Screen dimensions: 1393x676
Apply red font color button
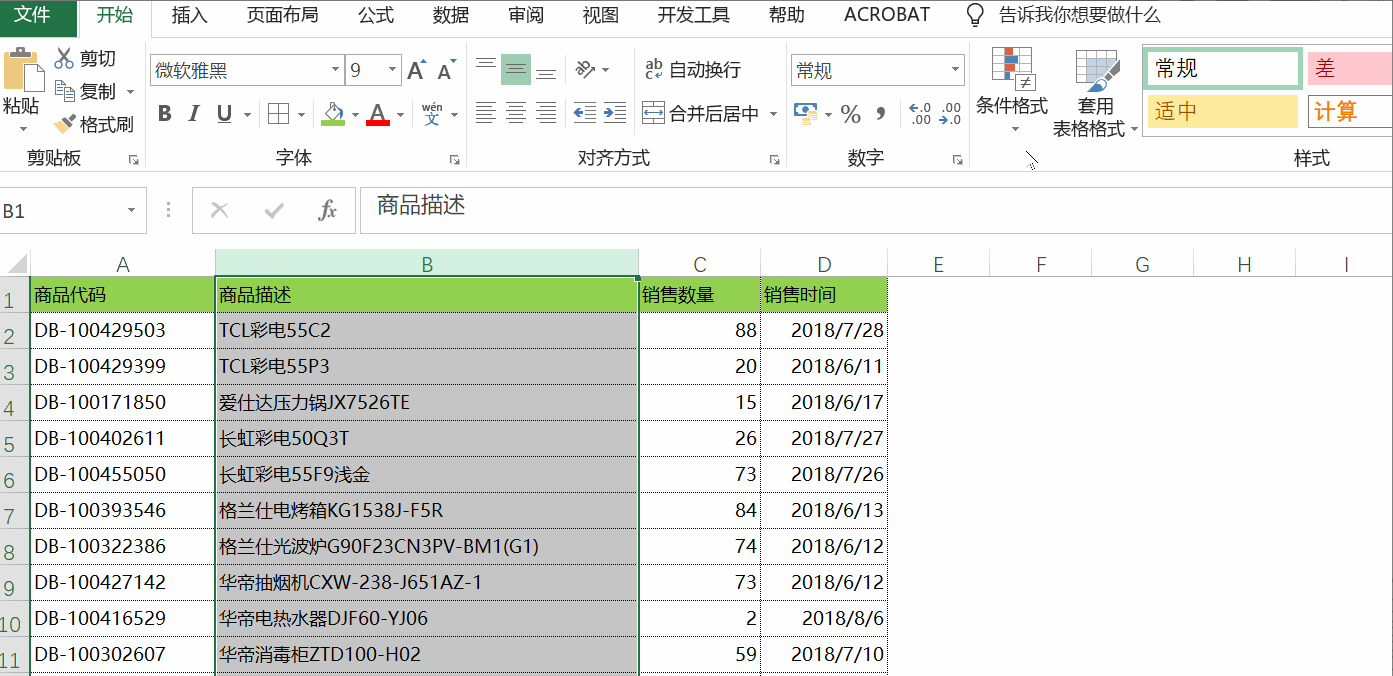pos(377,114)
